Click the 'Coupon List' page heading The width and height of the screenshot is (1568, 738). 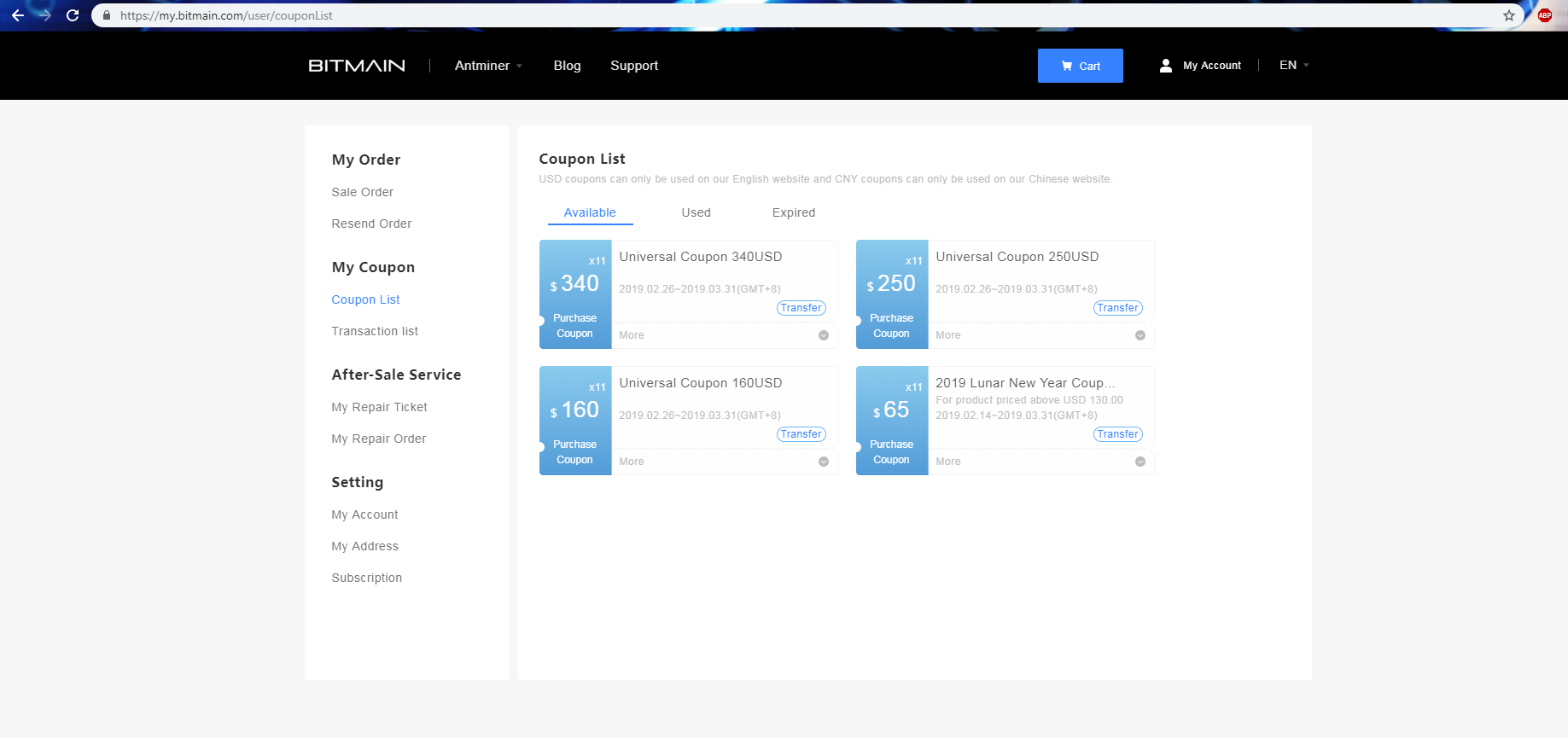point(582,159)
